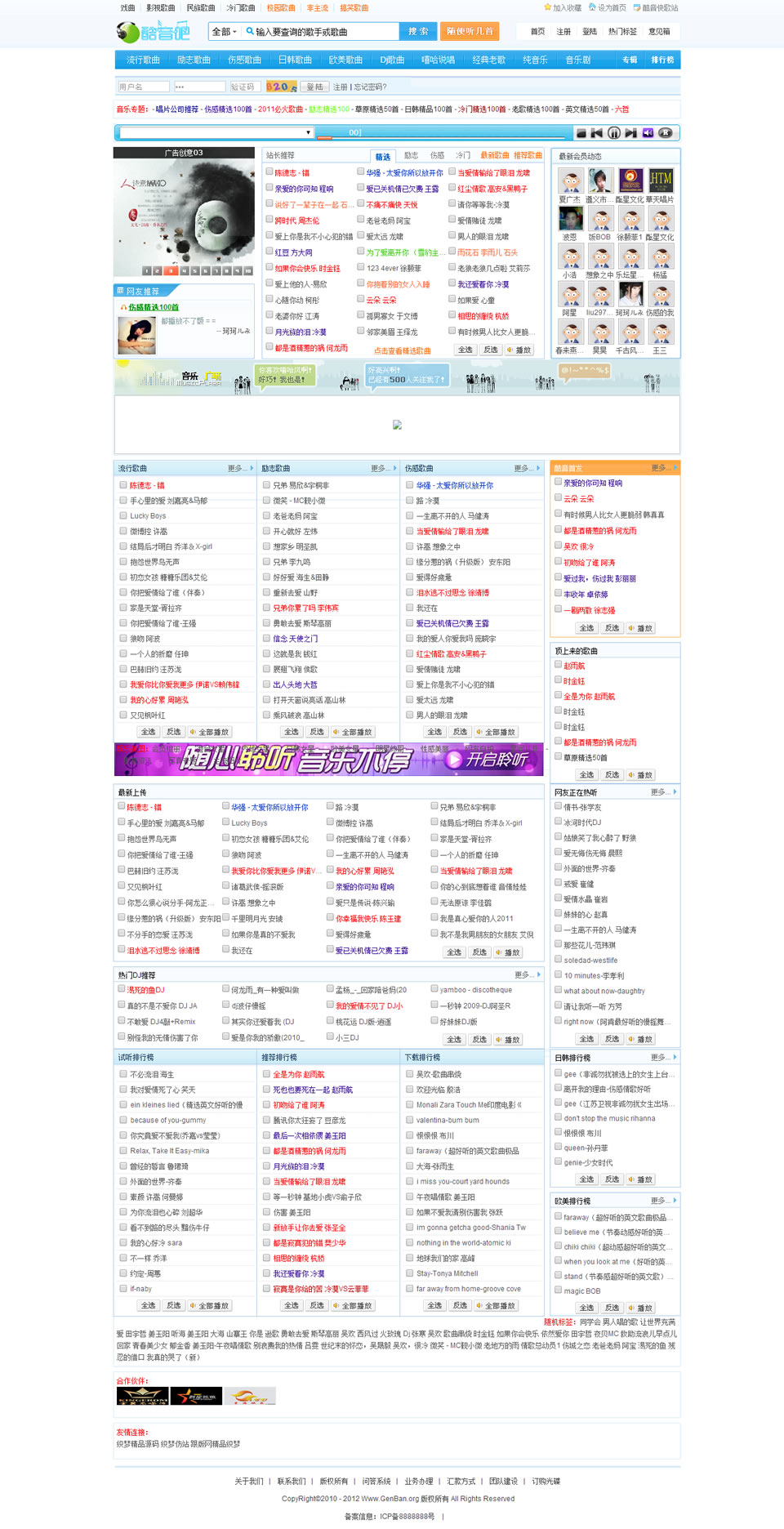The image size is (784, 1529).
Task: Click the 验证码 captcha input field
Action: 245,87
